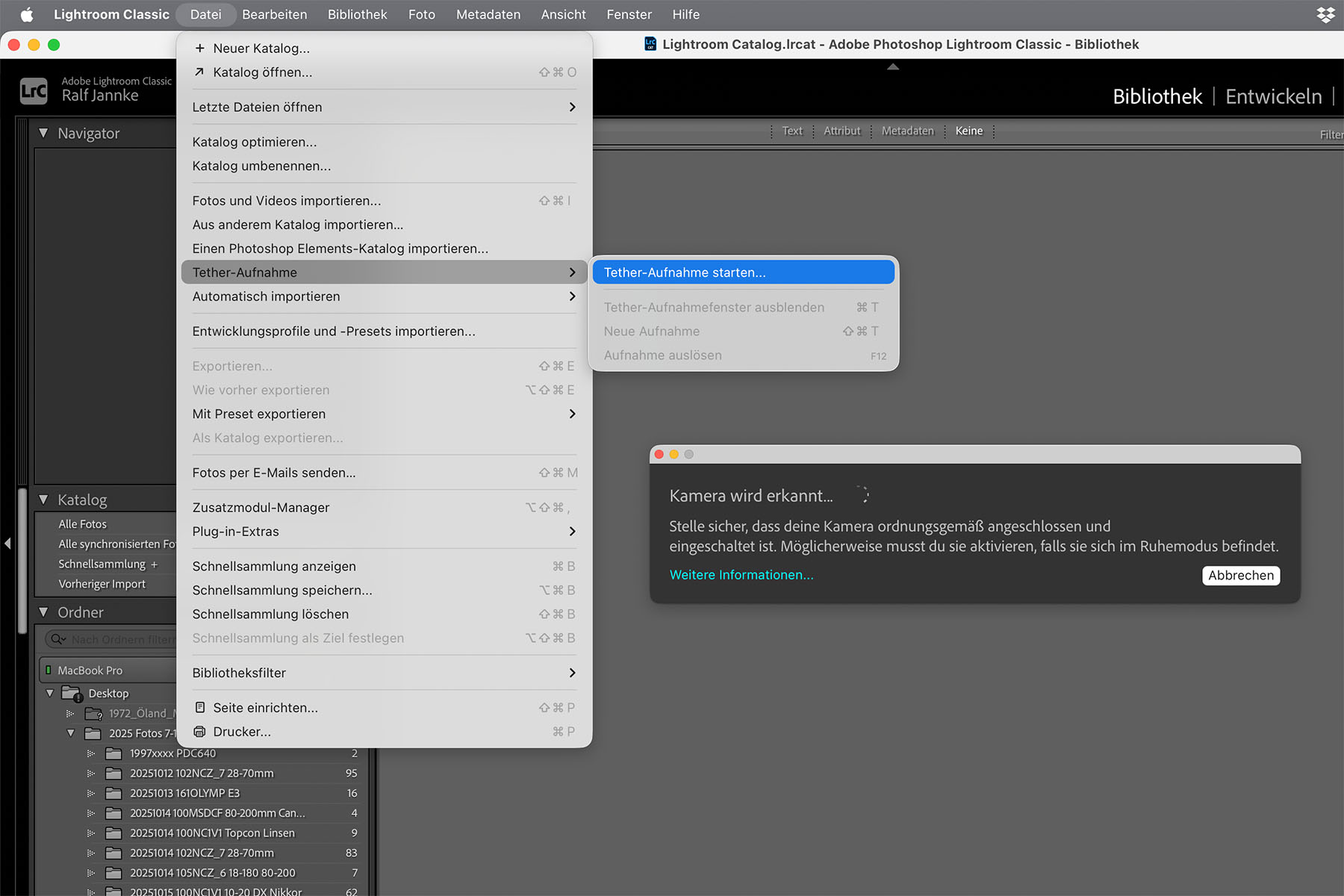Select Fotos und Videos importieren
Viewport: 1344px width, 896px height.
(287, 201)
